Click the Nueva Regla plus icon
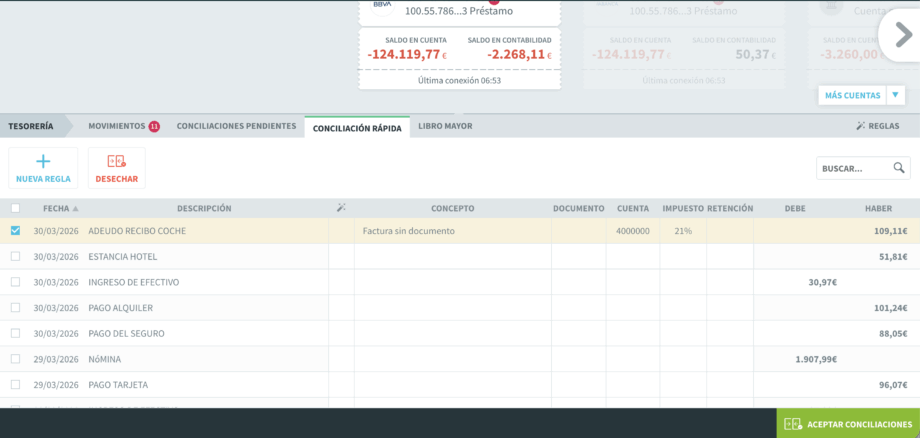This screenshot has height=438, width=920. point(43,161)
